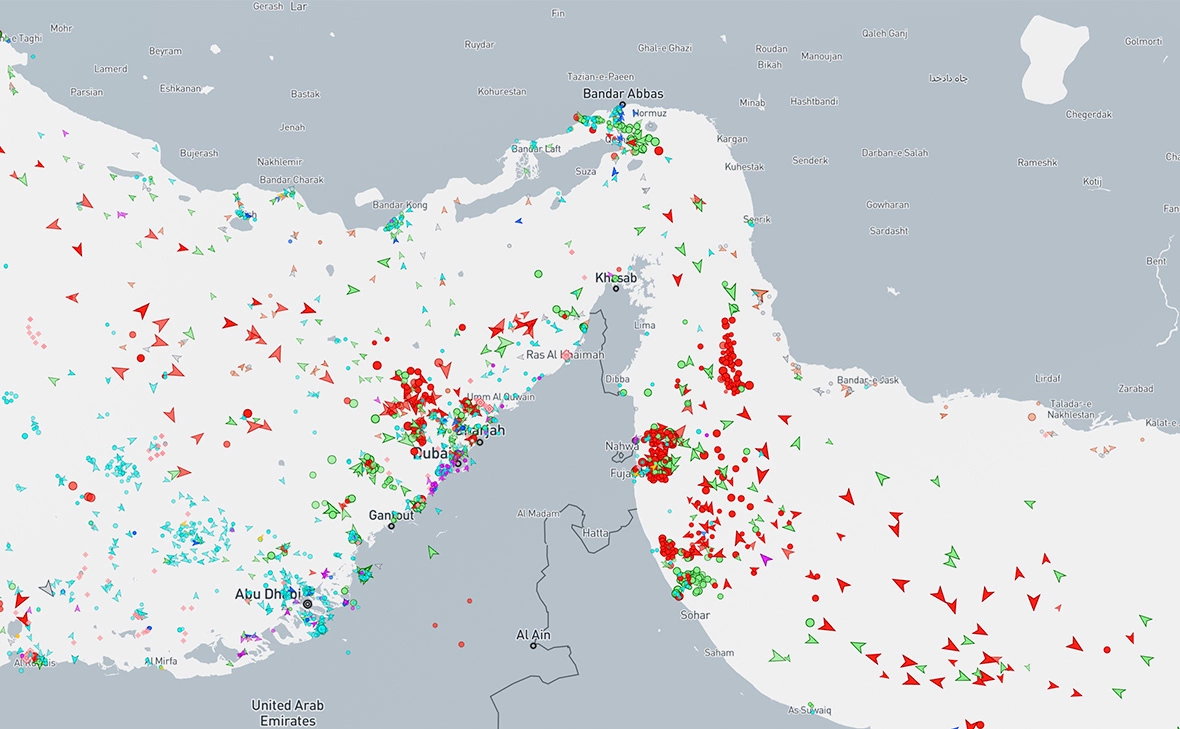Click the large red anchored vessel circle near Qeshm
The width and height of the screenshot is (1180, 729).
pos(658,151)
